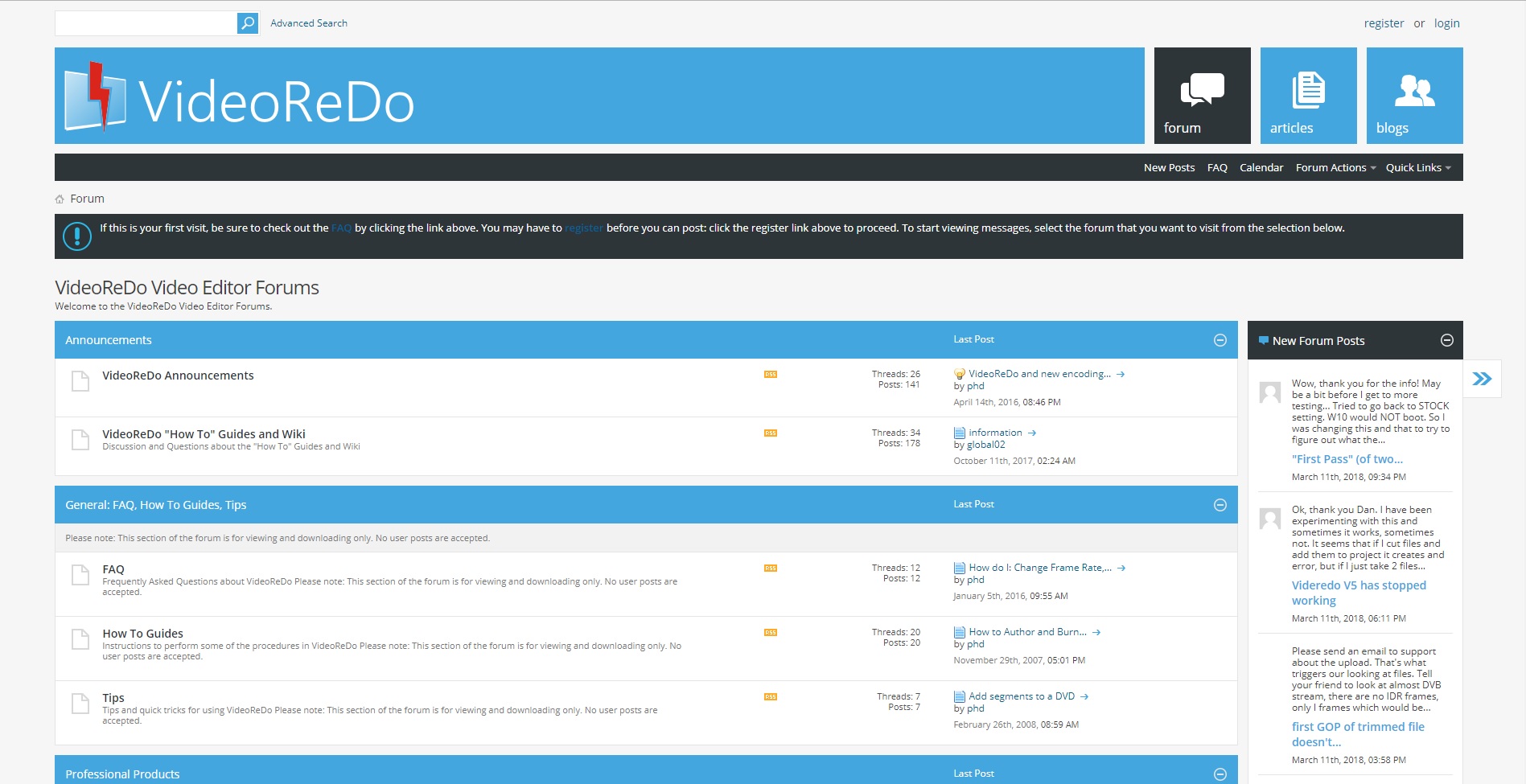
Task: Go to last post arrow for Add segments to a DVD
Action: [x=1084, y=697]
